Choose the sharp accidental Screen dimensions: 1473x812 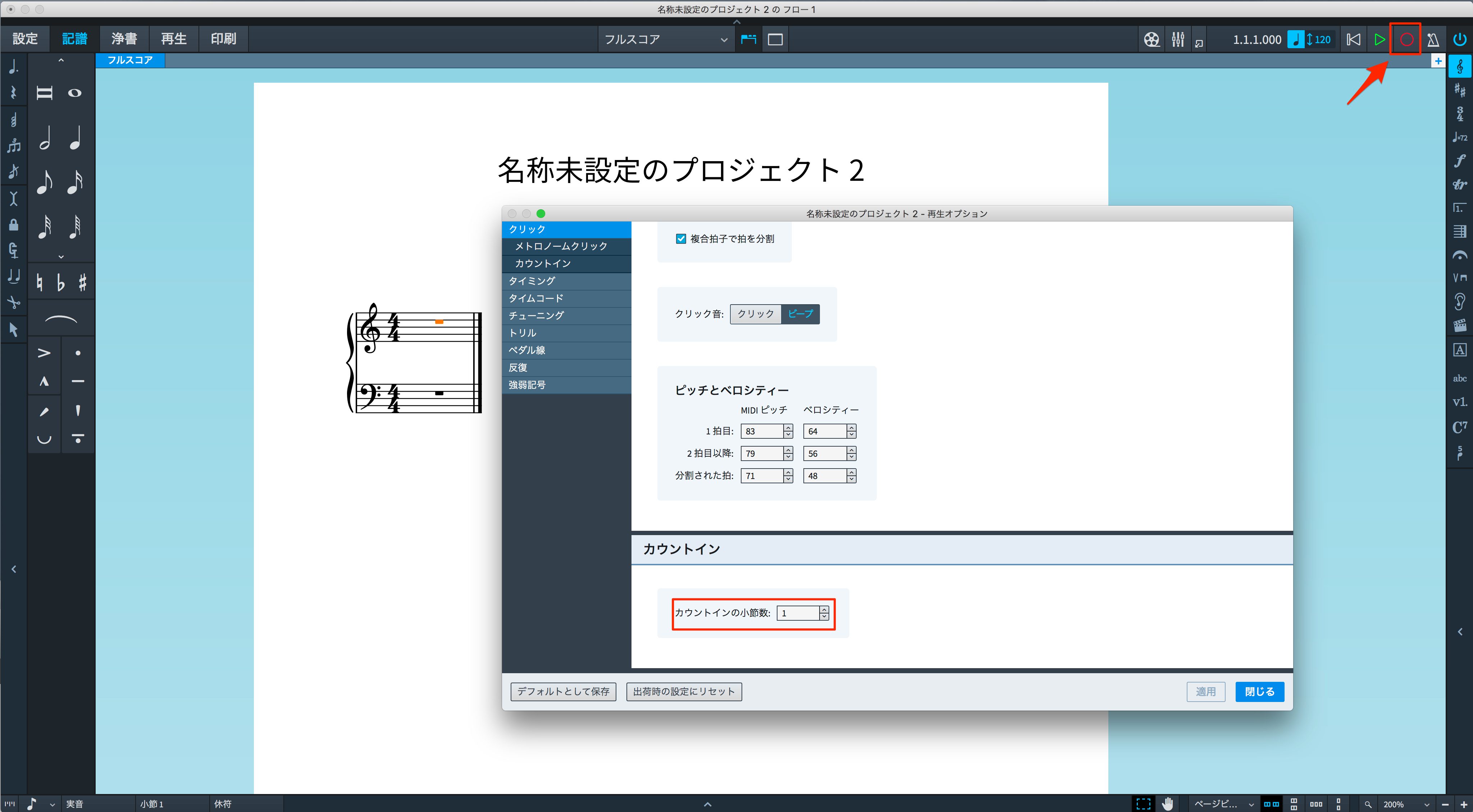click(x=82, y=282)
